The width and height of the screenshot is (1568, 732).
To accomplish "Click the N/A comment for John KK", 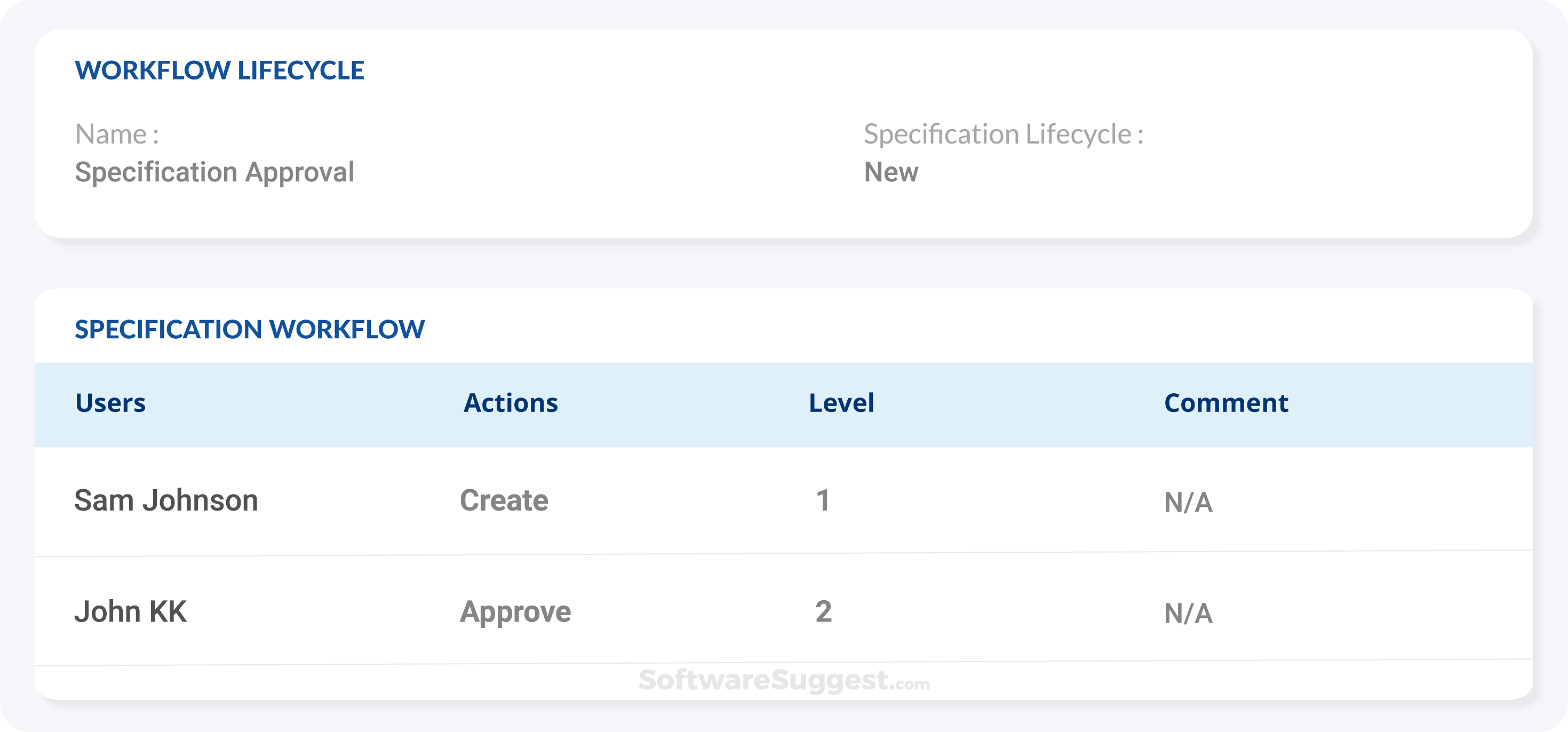I will pyautogui.click(x=1187, y=612).
